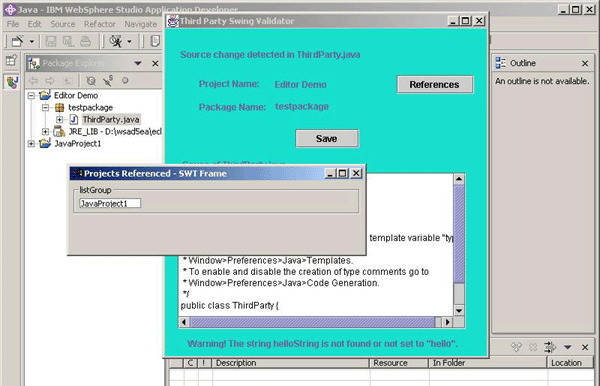Screen dimensions: 600x386
Task: Click JavaProject1 in listGroup list
Action: coord(109,204)
